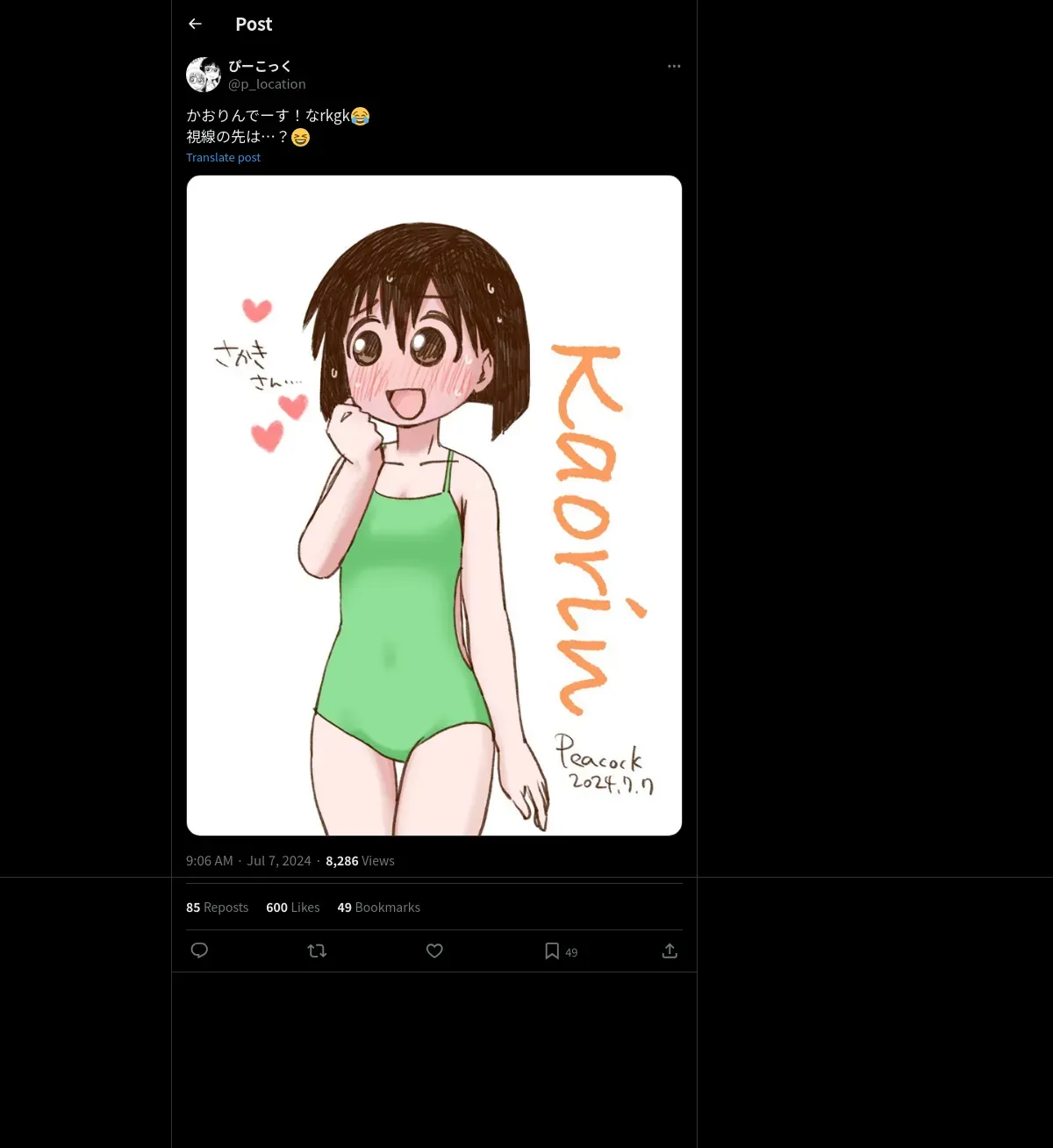Click the Jul 7, 2024 timestamp
Screen dimensions: 1053x1148
pyautogui.click(x=278, y=861)
